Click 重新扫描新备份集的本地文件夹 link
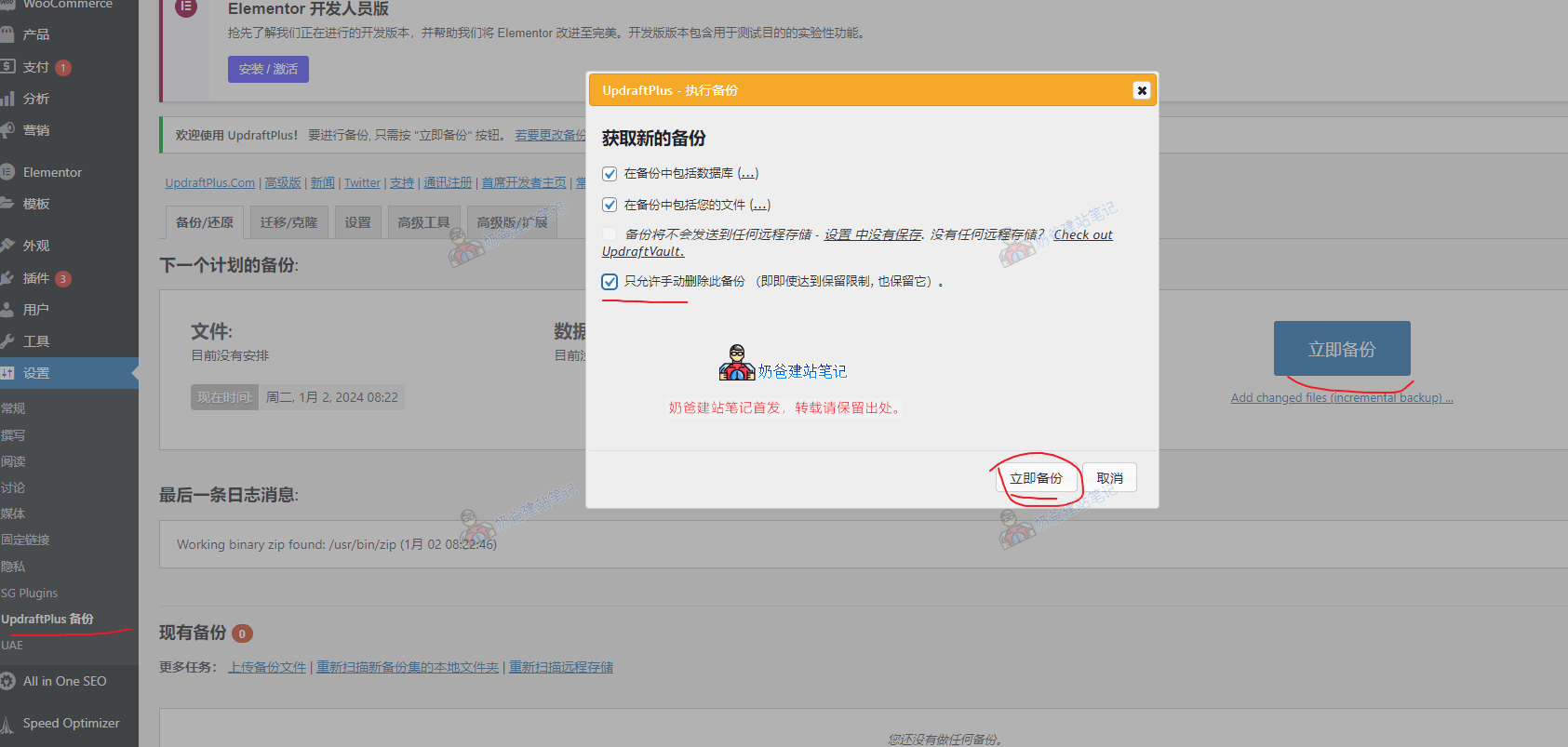Image resolution: width=1568 pixels, height=747 pixels. point(408,667)
